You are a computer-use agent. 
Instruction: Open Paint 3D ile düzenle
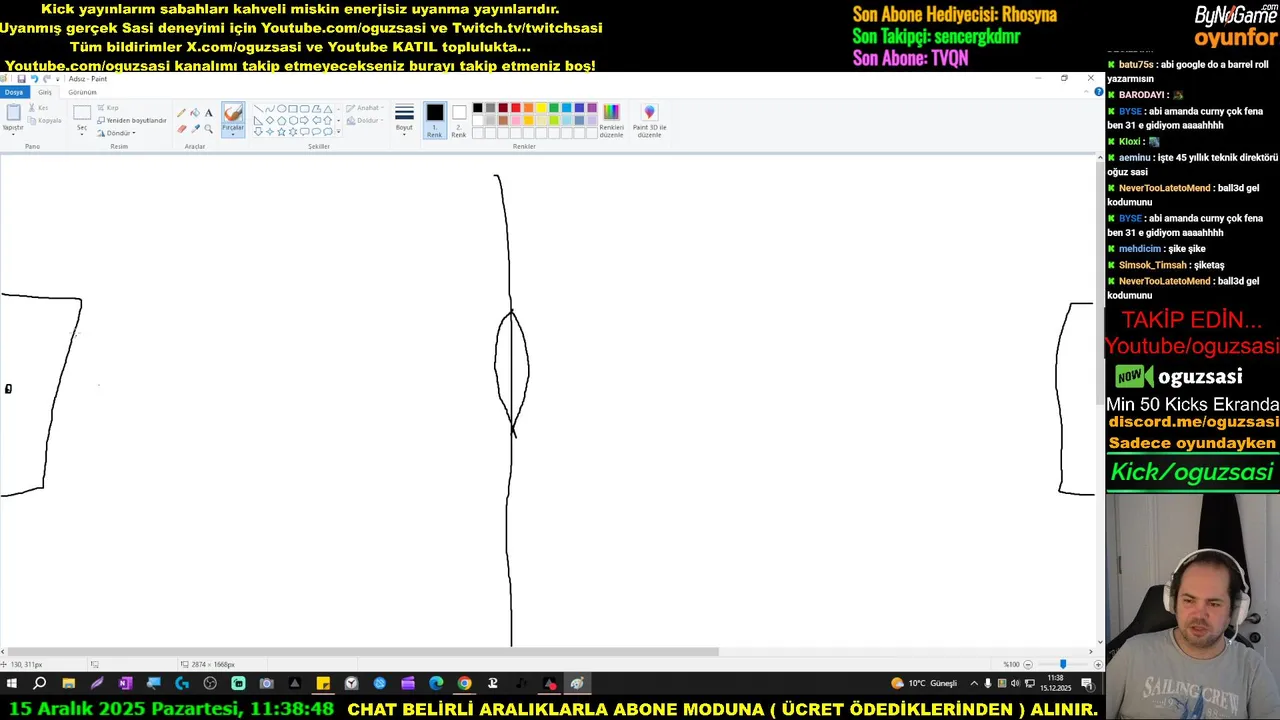pyautogui.click(x=649, y=119)
